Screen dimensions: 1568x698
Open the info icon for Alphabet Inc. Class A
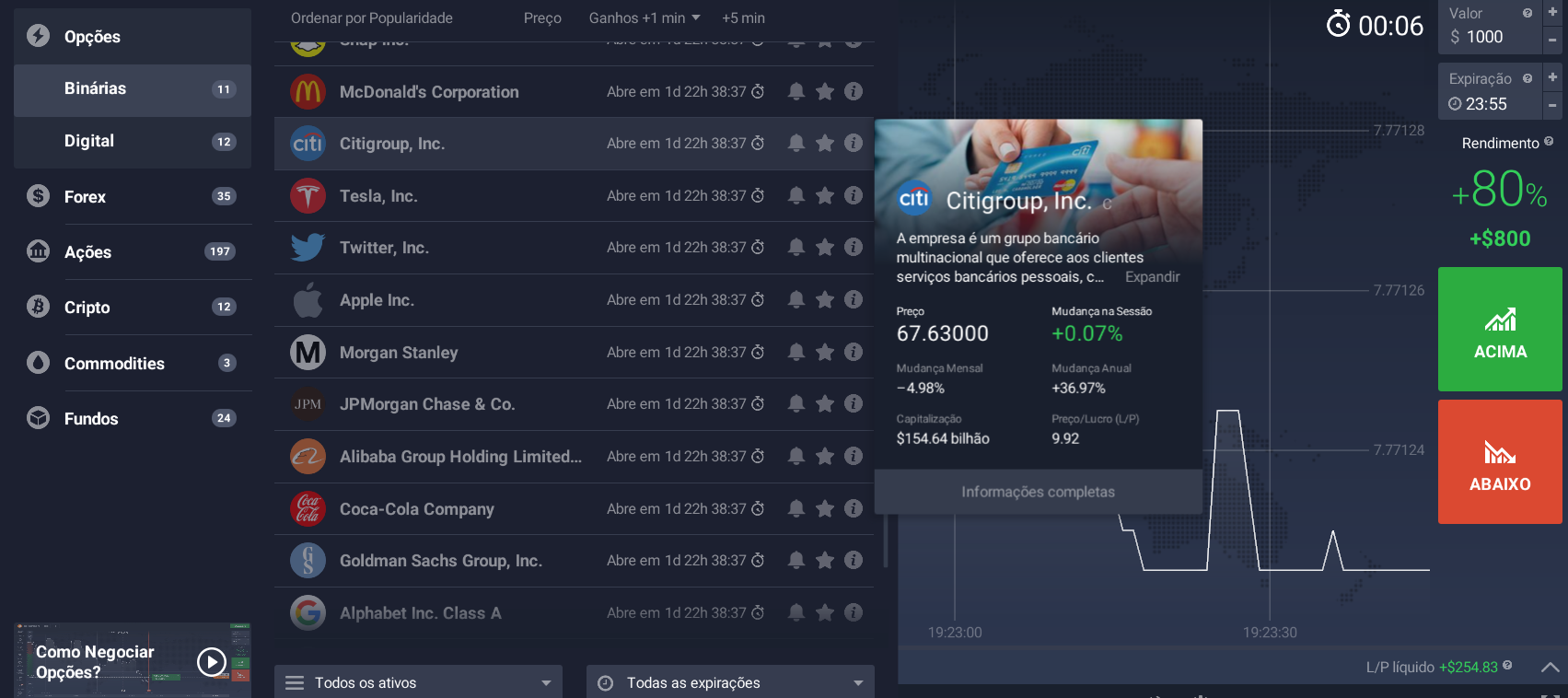[854, 612]
